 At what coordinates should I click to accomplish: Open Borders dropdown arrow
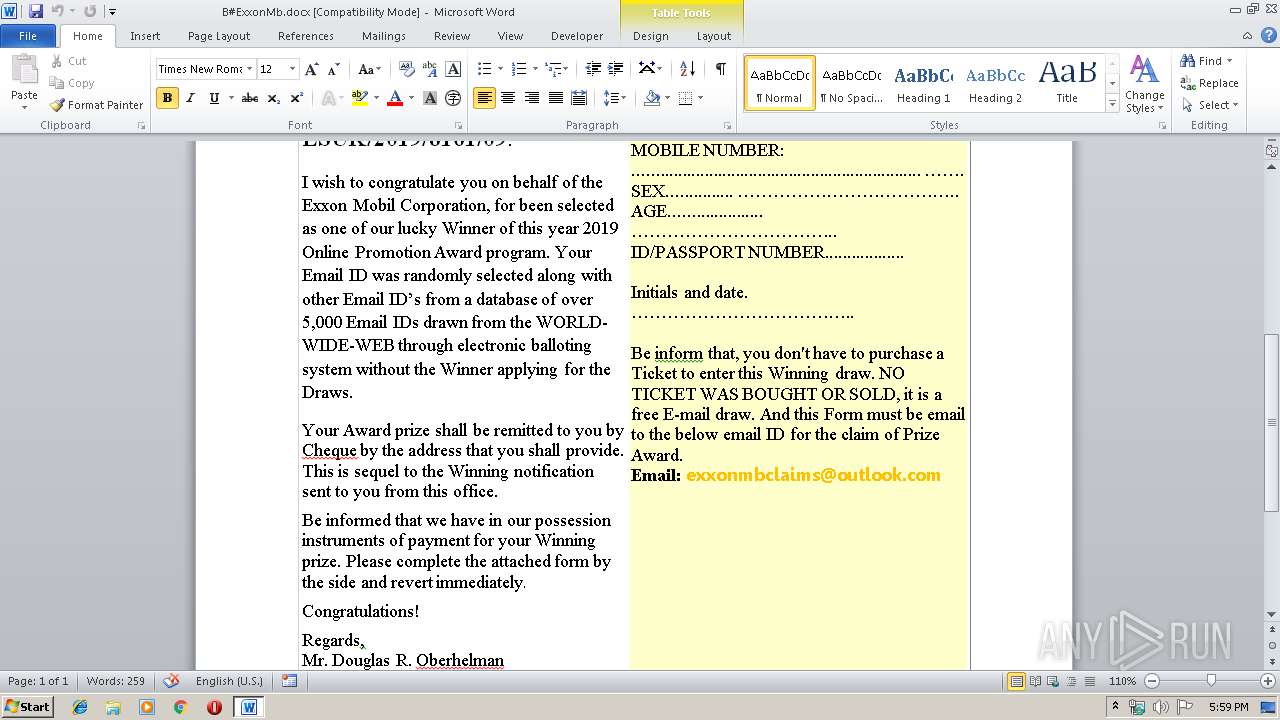(x=700, y=98)
